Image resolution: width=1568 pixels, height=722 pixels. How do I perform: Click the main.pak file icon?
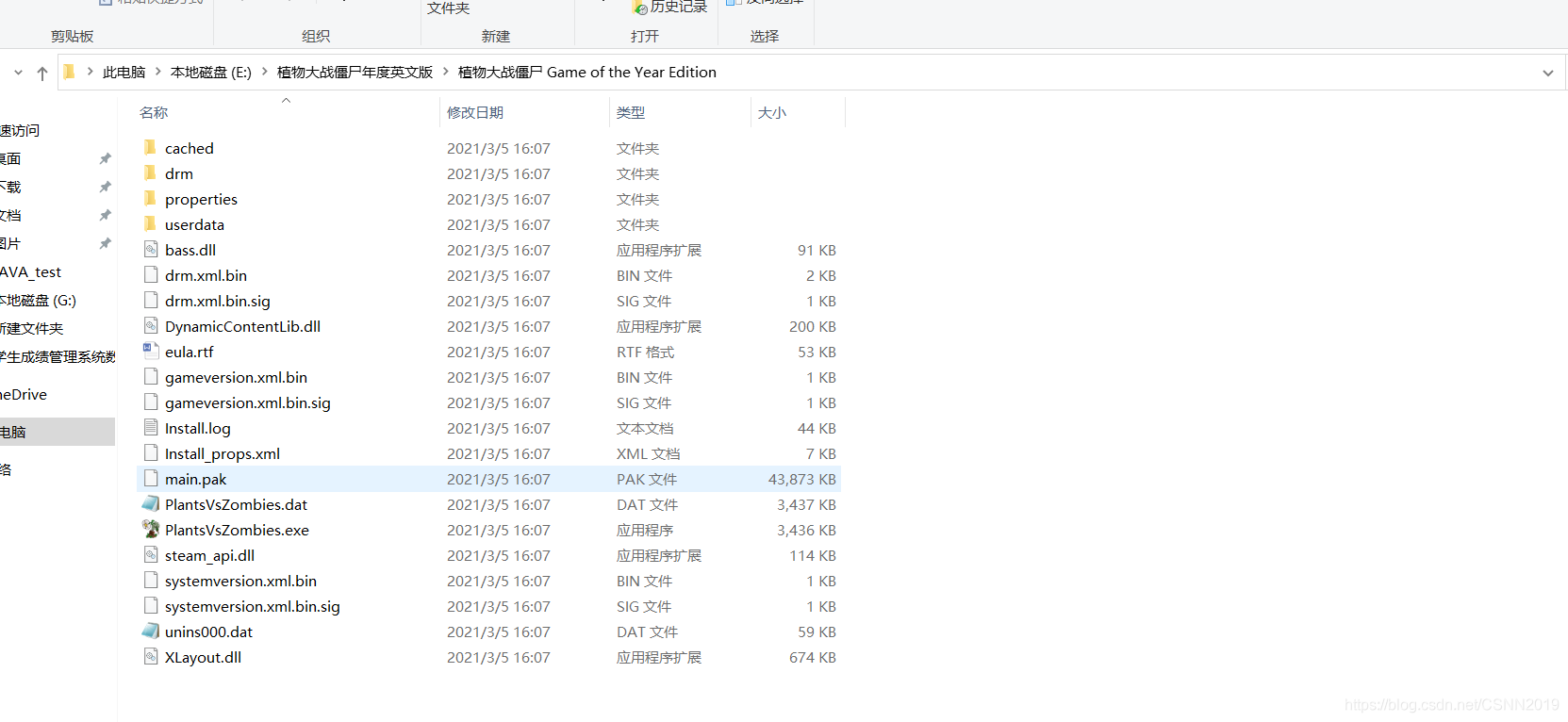coord(151,478)
